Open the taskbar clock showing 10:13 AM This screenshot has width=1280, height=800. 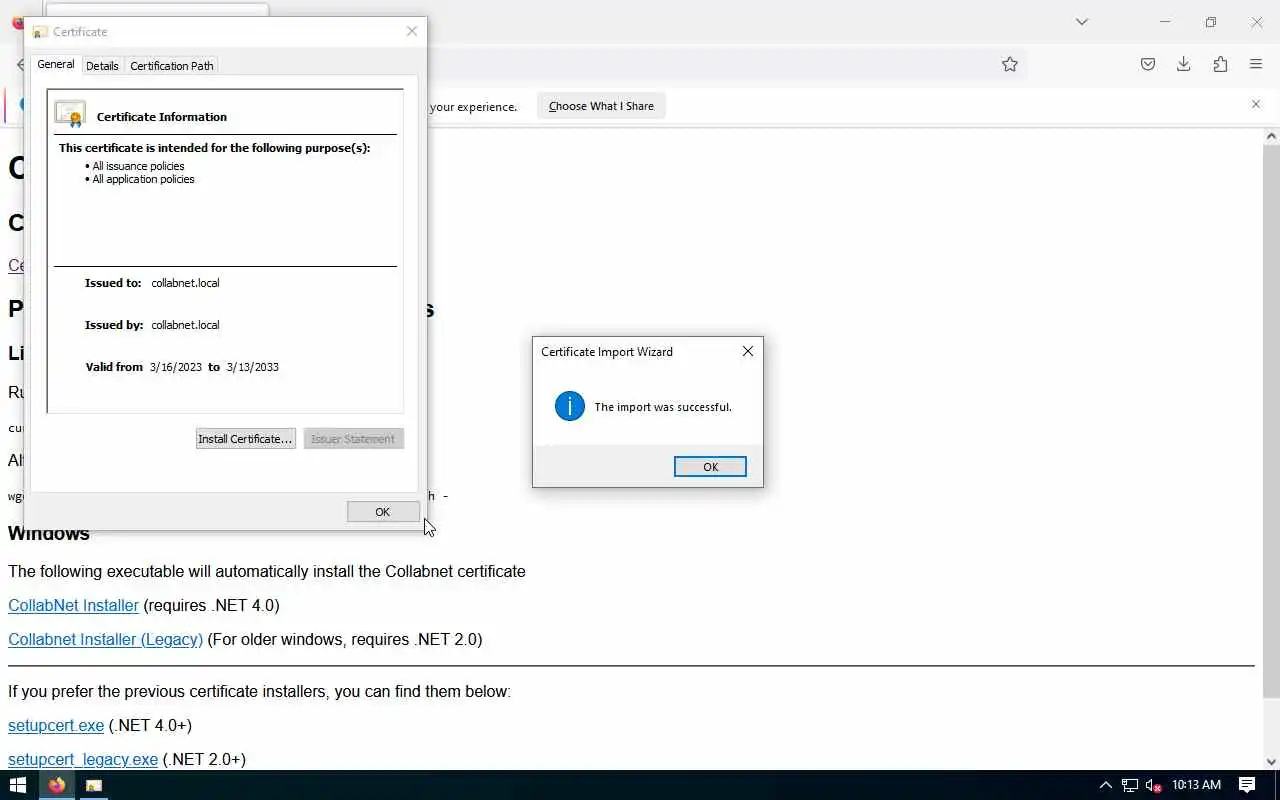click(1196, 785)
